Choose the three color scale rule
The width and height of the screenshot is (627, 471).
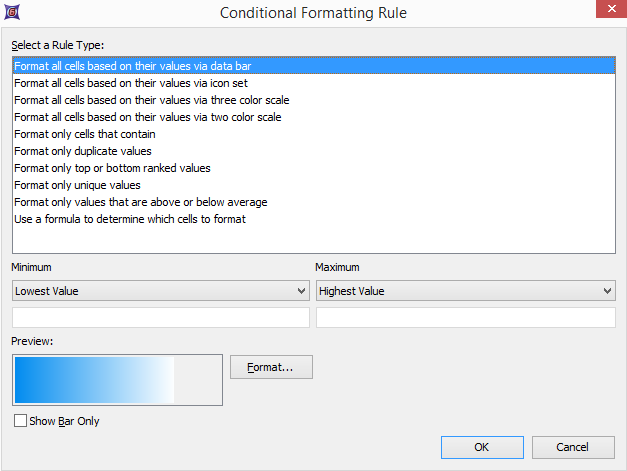[151, 100]
